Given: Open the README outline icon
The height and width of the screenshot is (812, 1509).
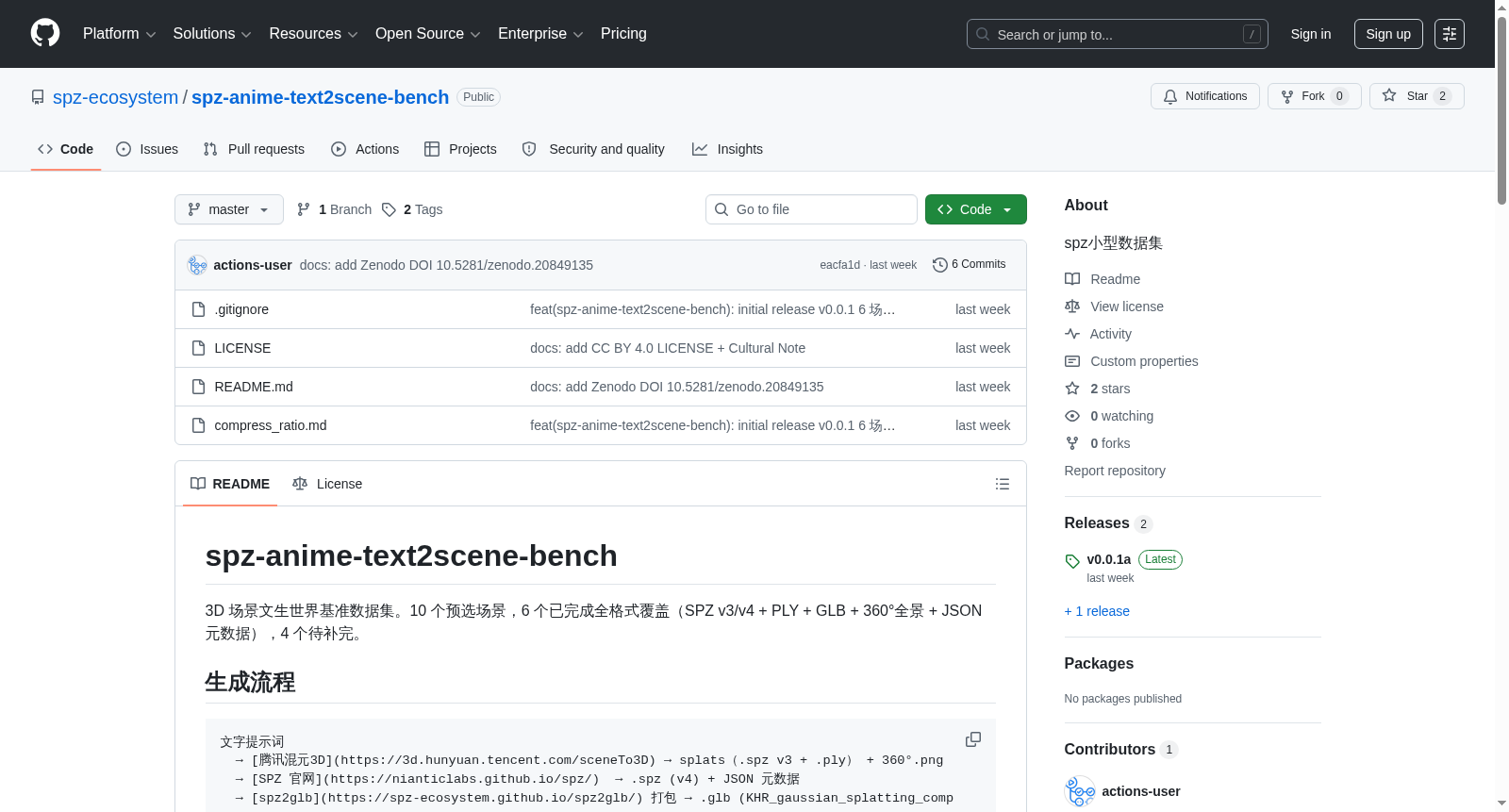Looking at the screenshot, I should click(x=1002, y=484).
